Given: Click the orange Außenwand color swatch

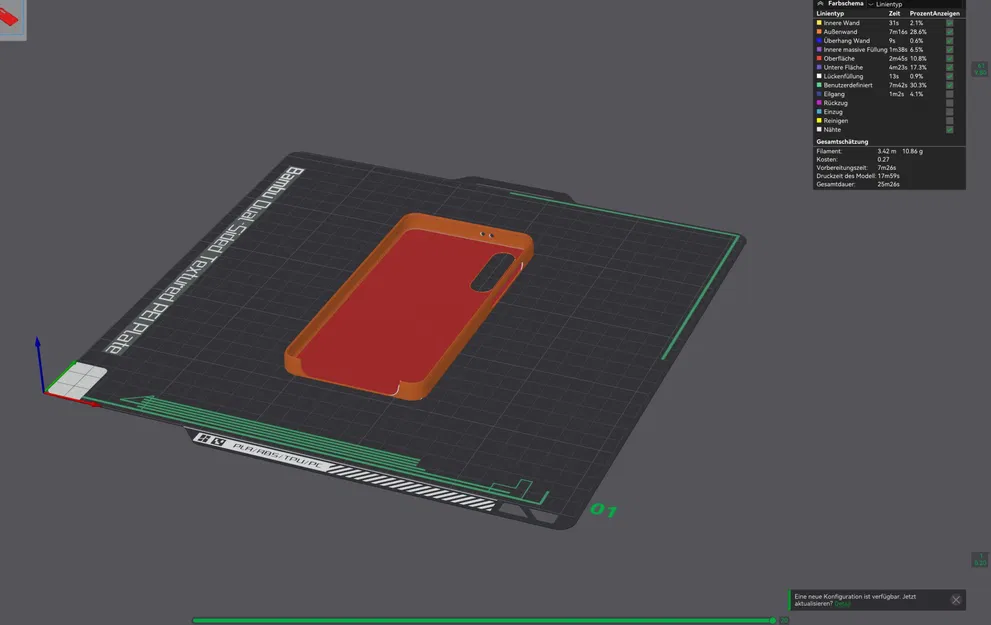Looking at the screenshot, I should (819, 32).
